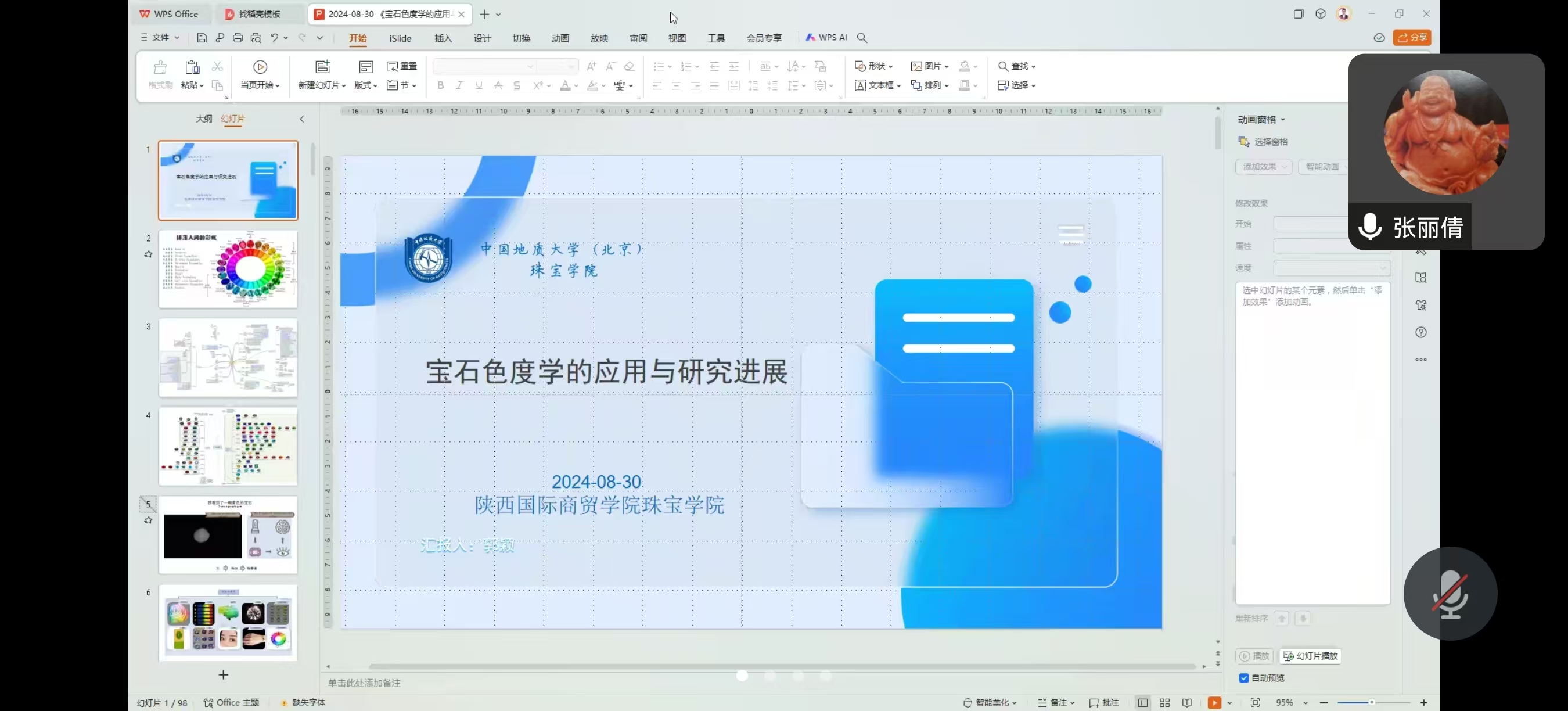This screenshot has height=711, width=1568.
Task: Start slideshow from current page (当页开始)
Action: tap(260, 75)
